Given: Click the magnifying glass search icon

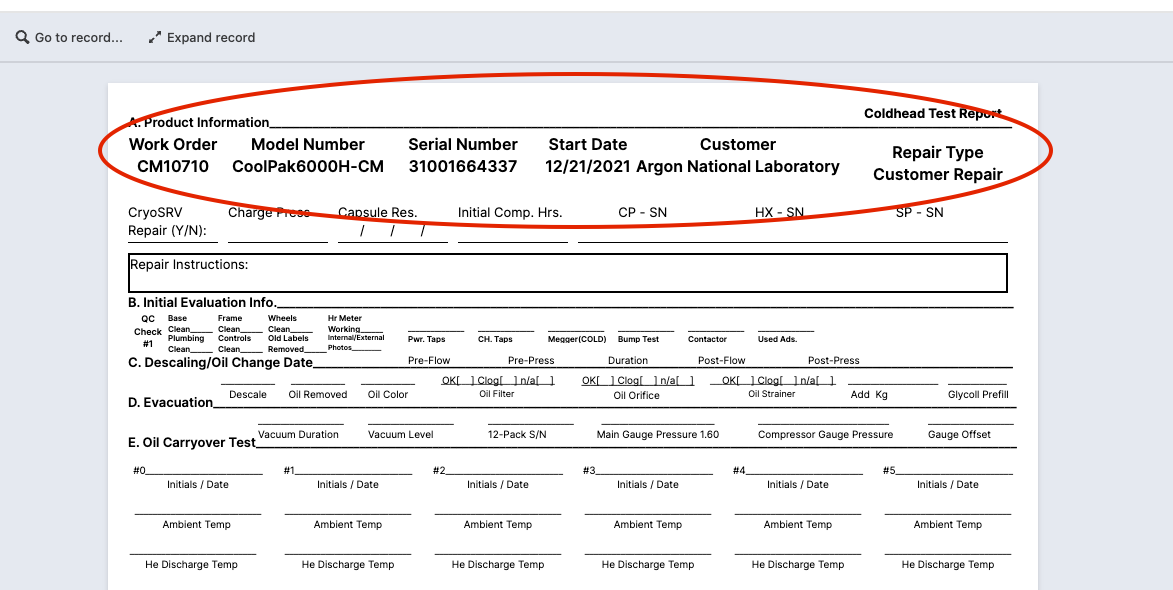Looking at the screenshot, I should coord(22,37).
